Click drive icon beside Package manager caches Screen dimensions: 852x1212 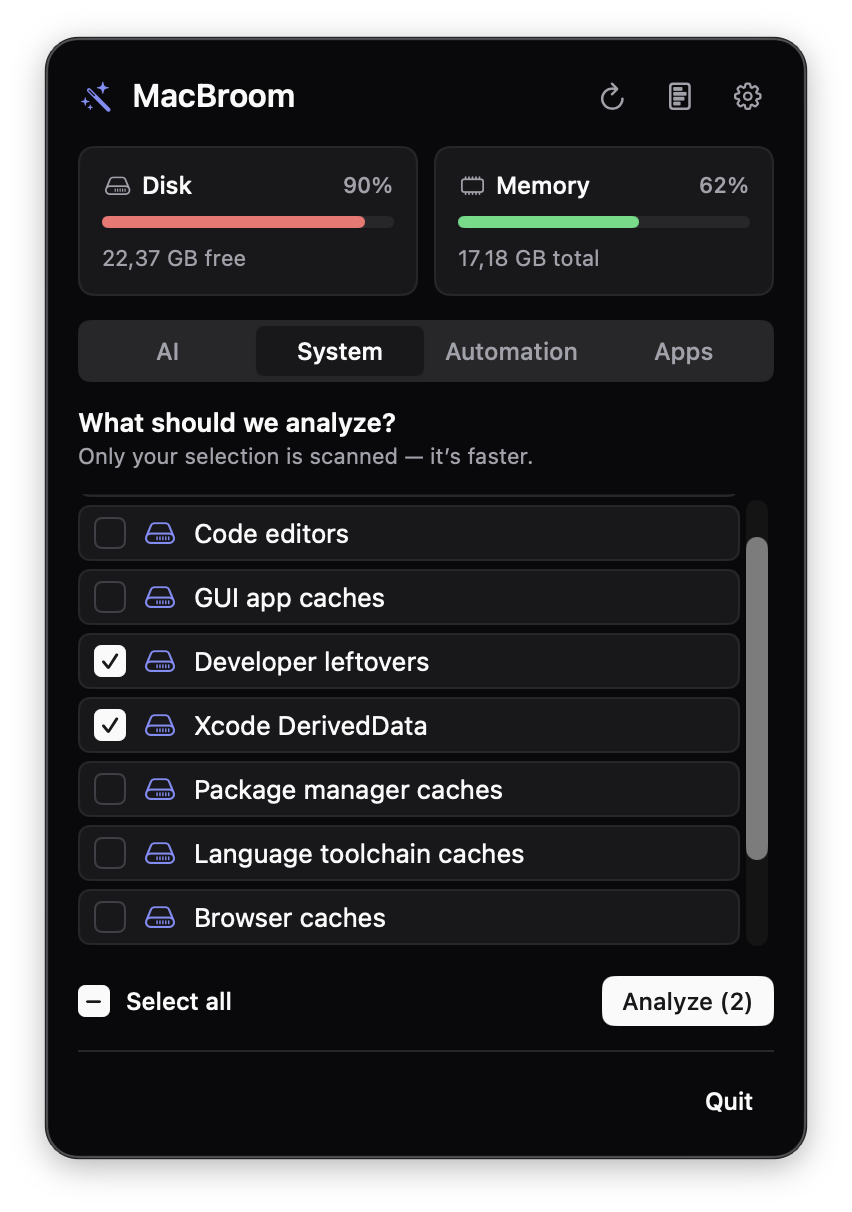coord(160,790)
